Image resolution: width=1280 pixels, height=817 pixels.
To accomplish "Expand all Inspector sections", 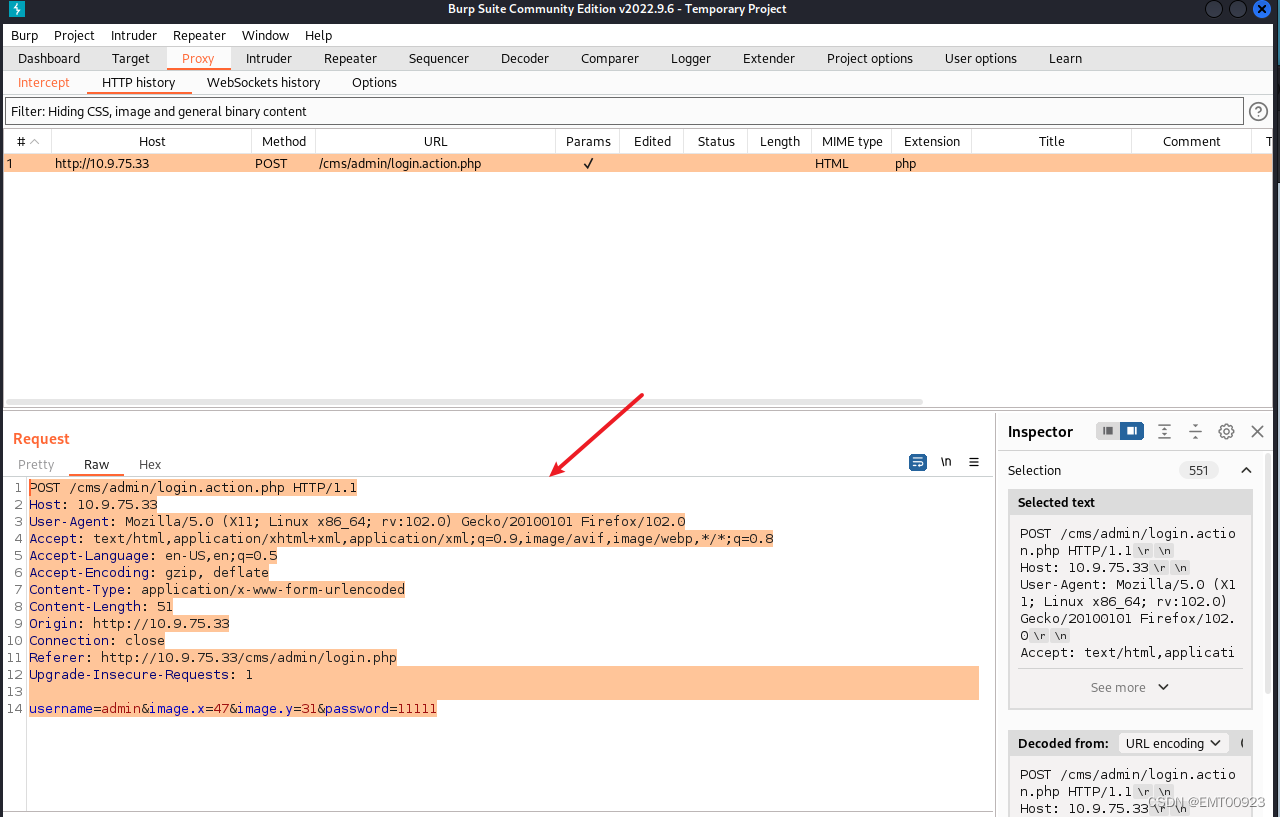I will pos(1164,431).
